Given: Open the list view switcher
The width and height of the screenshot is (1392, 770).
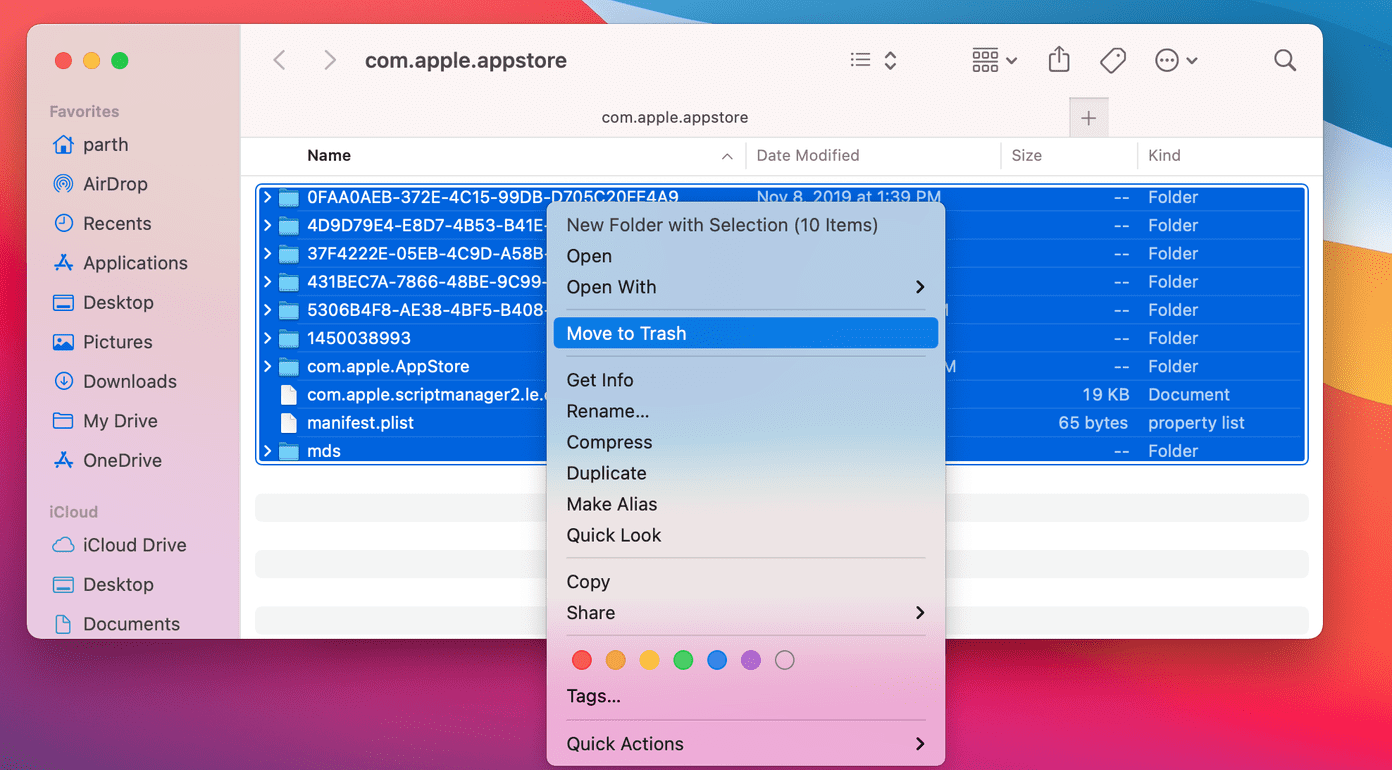Looking at the screenshot, I should click(x=873, y=60).
